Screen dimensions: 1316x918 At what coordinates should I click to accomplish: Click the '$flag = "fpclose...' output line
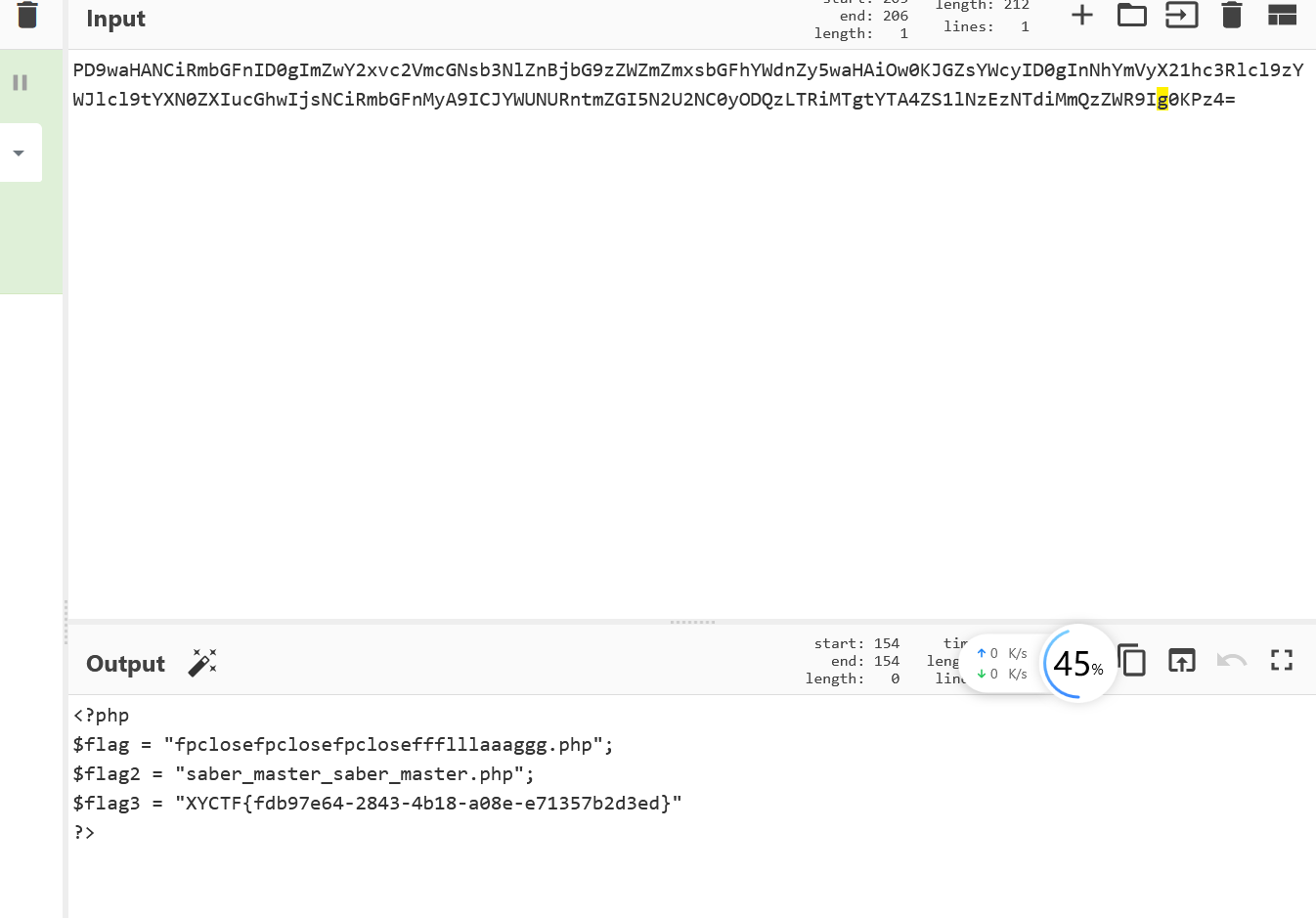[343, 745]
